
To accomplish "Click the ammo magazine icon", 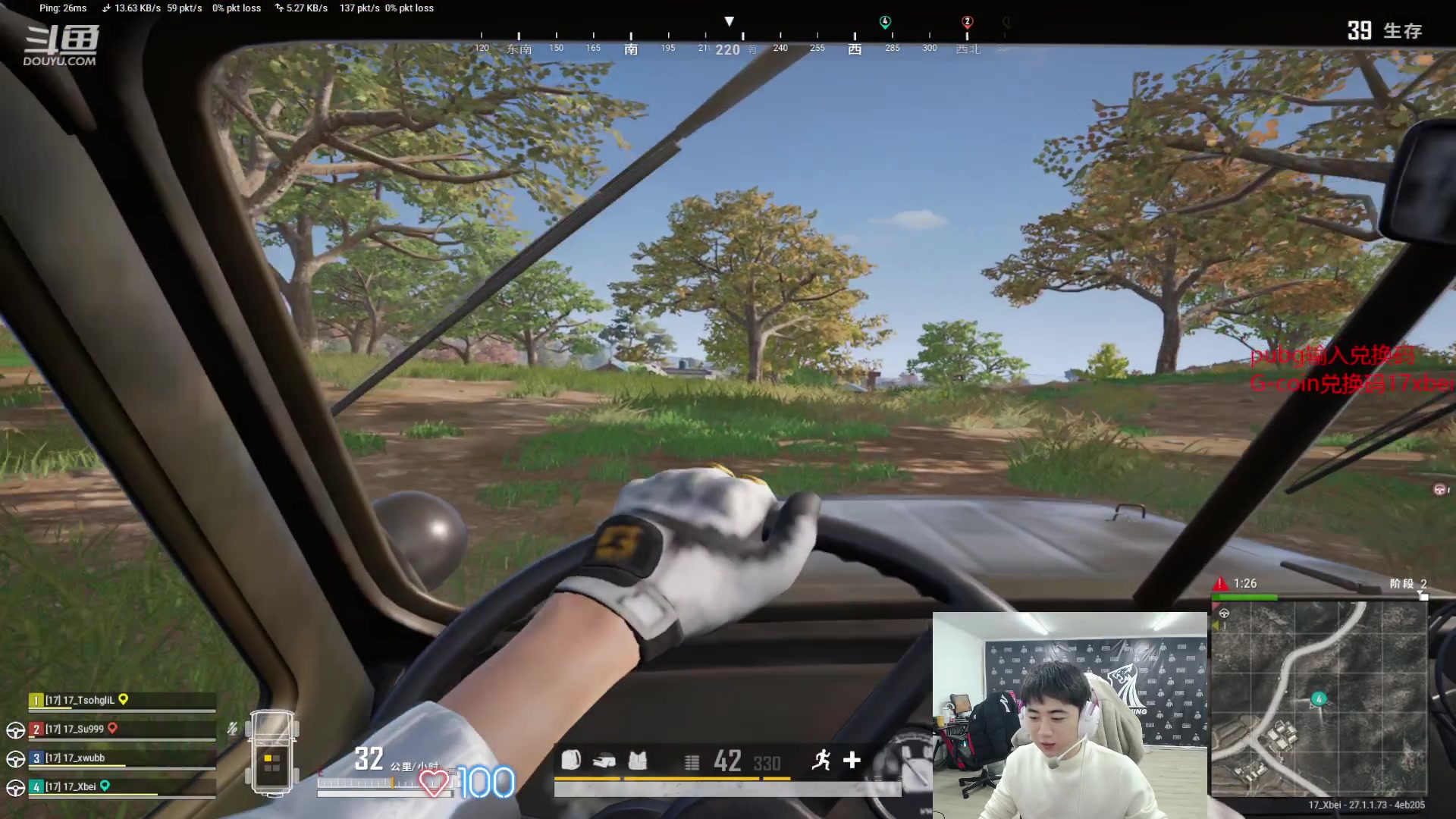I will (x=692, y=762).
